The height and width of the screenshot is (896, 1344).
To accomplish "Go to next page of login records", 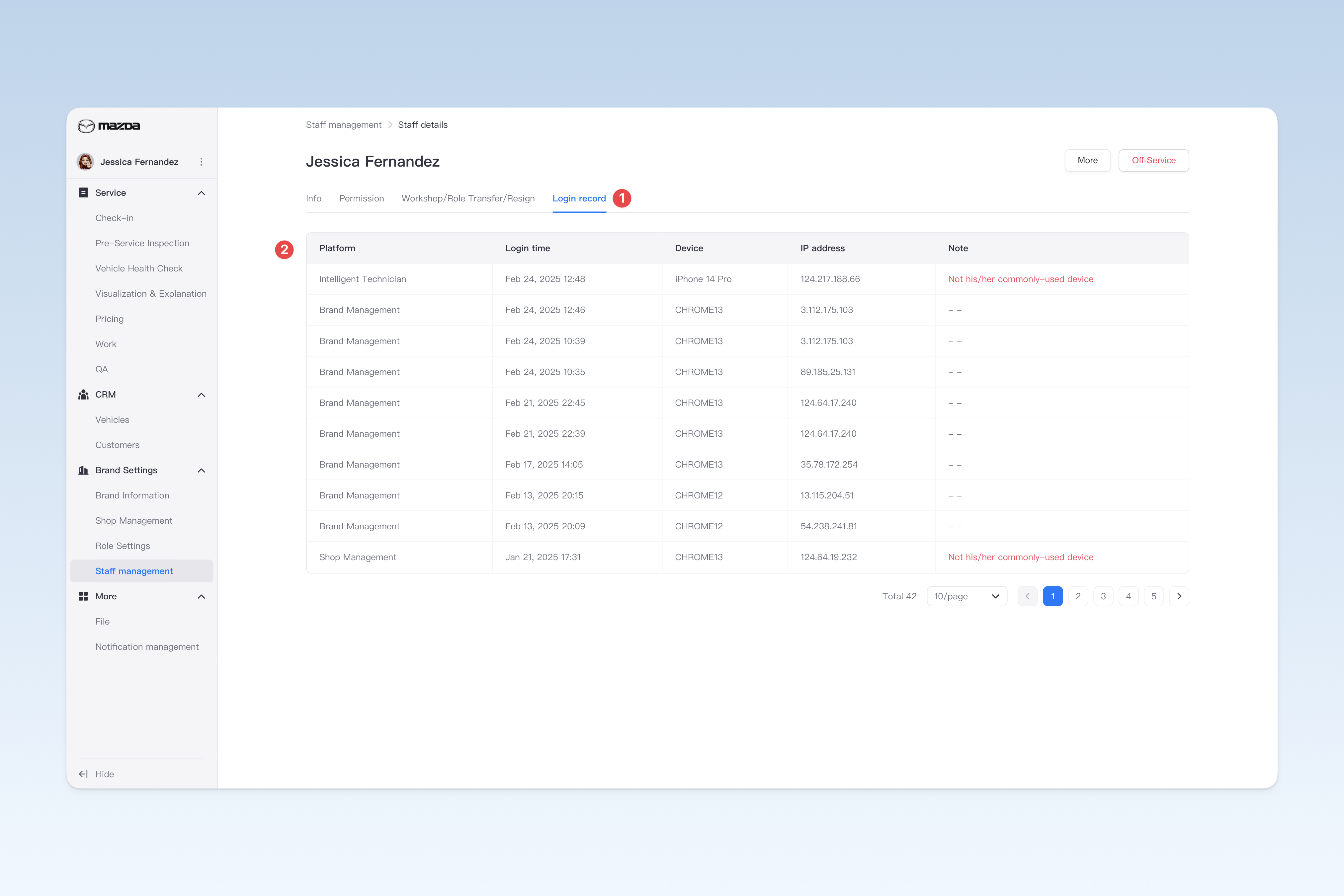I will click(x=1179, y=596).
